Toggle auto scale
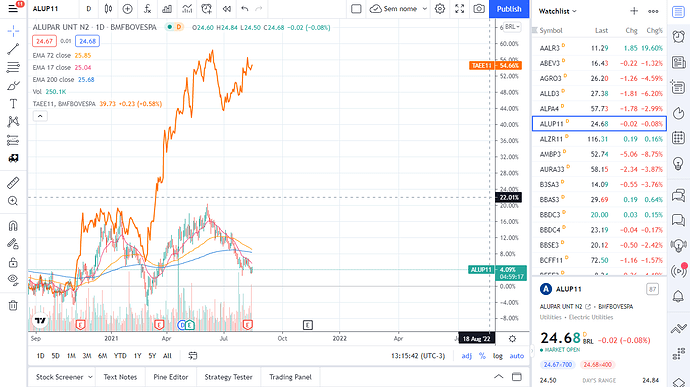Viewport: 690px width, 387px height. point(517,356)
